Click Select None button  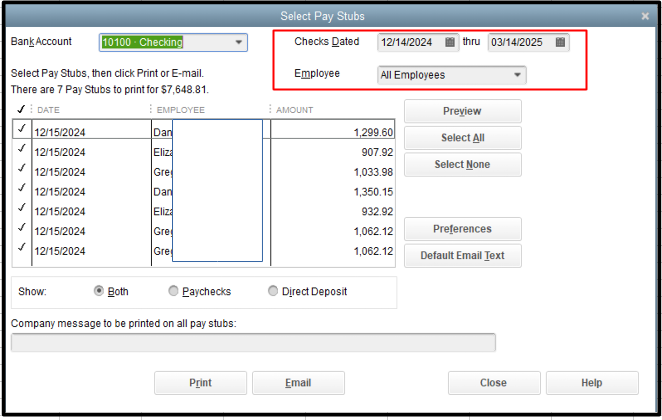[x=463, y=165]
